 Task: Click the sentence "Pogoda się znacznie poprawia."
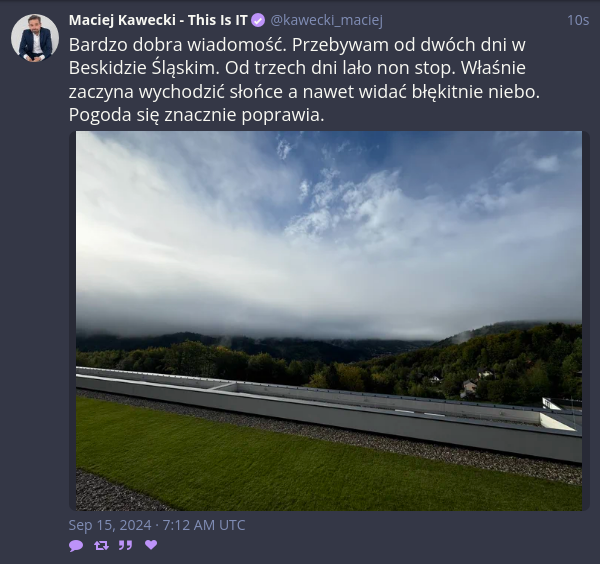tap(196, 115)
